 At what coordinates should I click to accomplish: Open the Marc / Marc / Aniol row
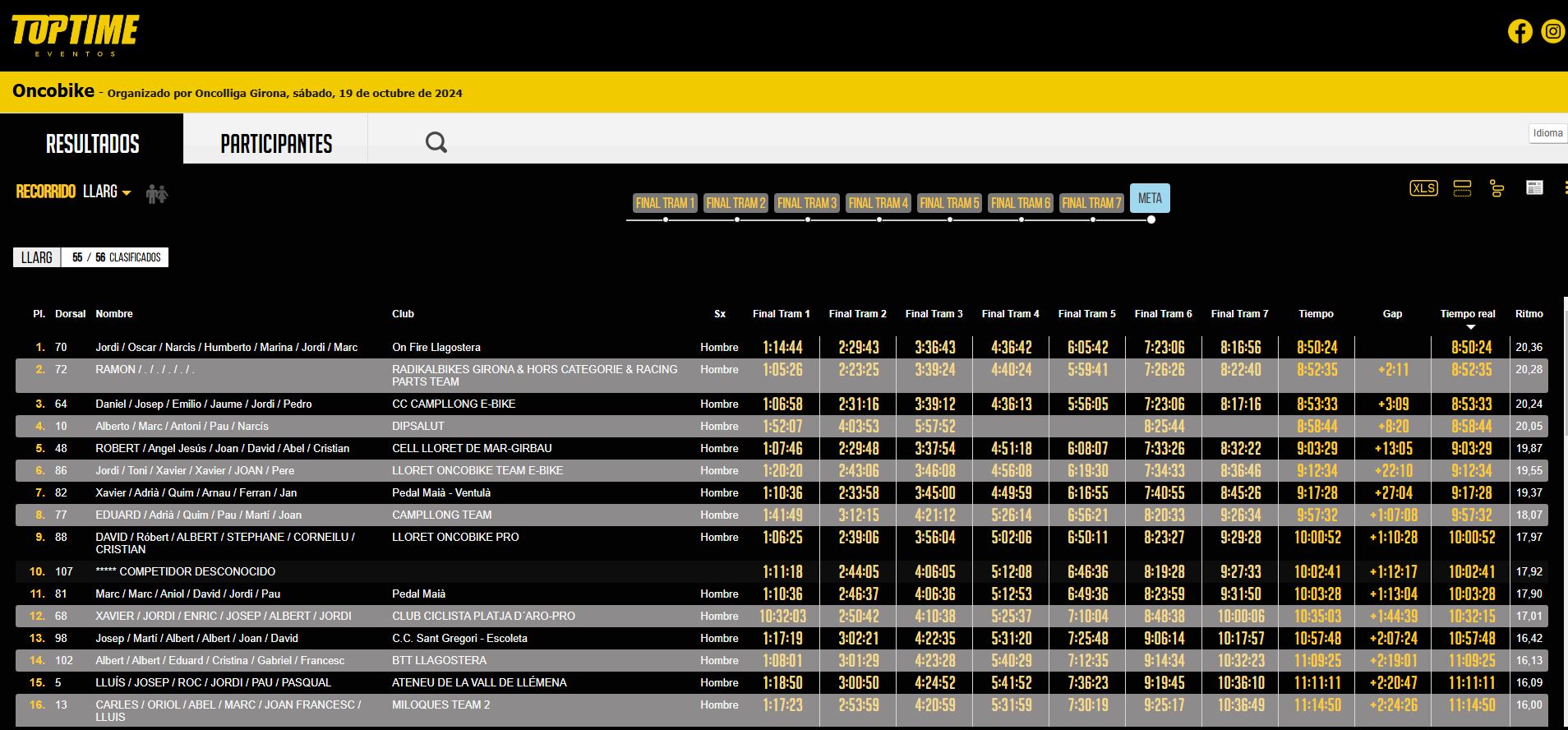point(781,594)
